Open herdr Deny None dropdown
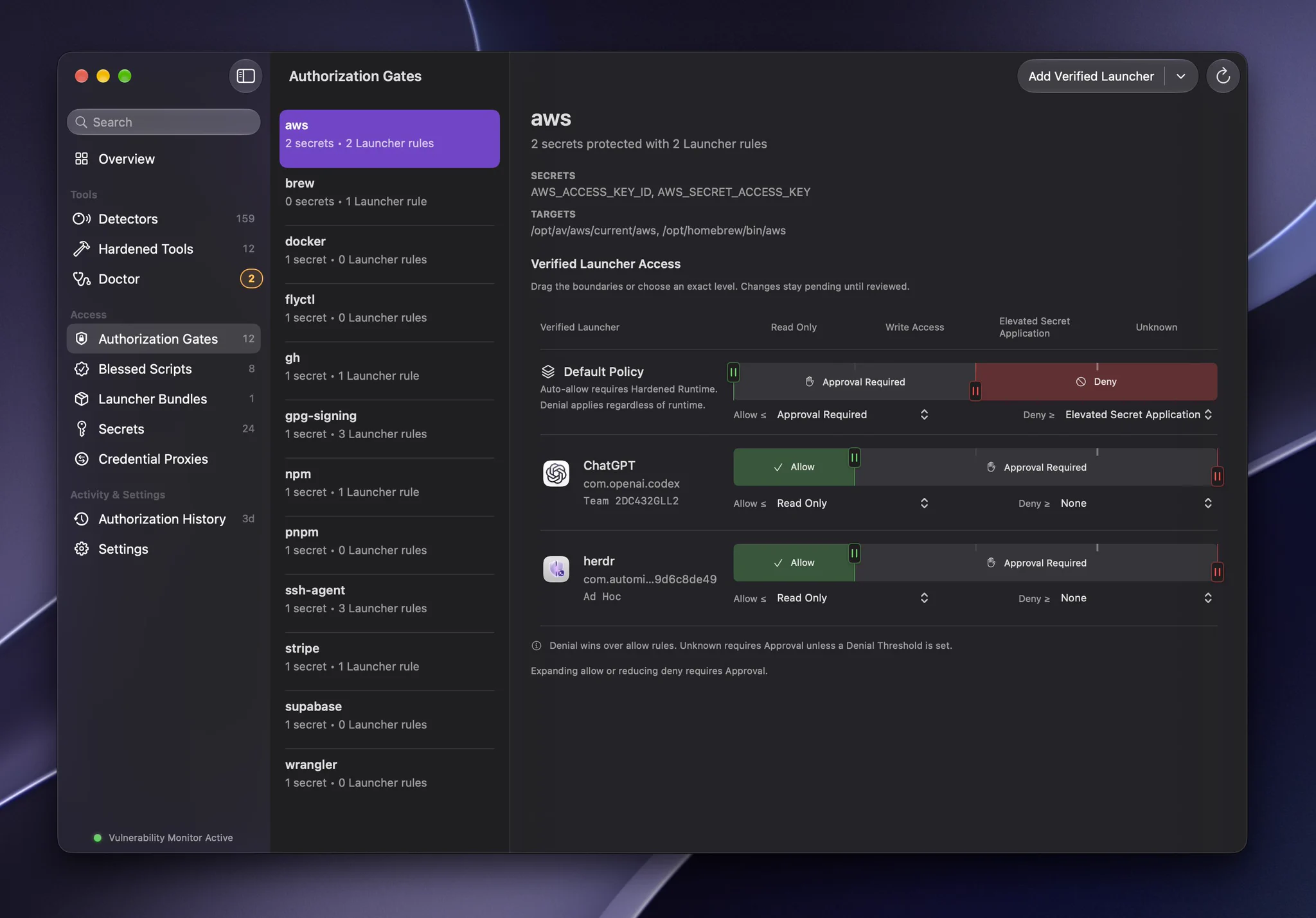The image size is (1316, 918). [1136, 598]
